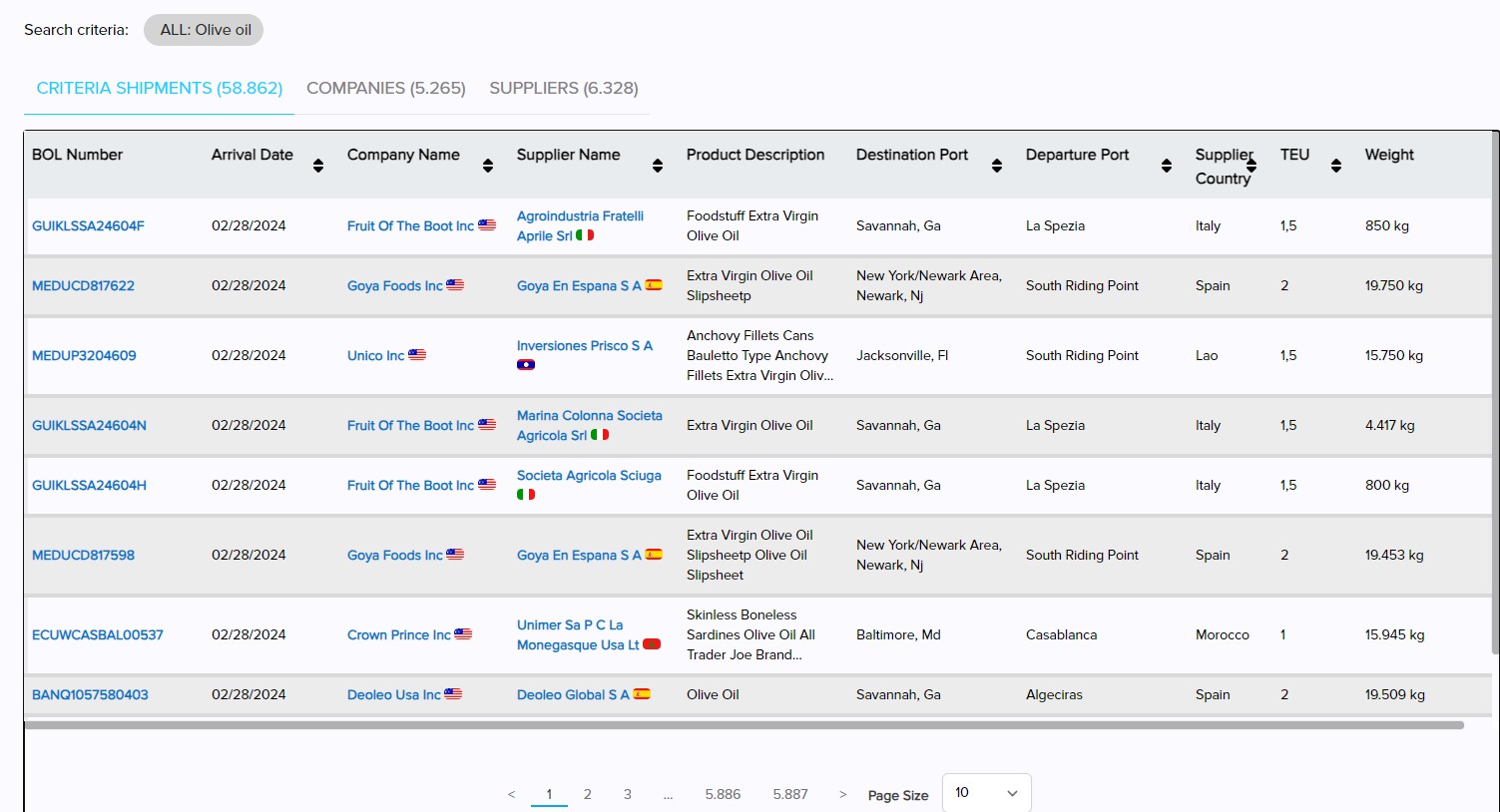Viewport: 1500px width, 812px height.
Task: Click the Crown Prince Inc link
Action: (399, 634)
